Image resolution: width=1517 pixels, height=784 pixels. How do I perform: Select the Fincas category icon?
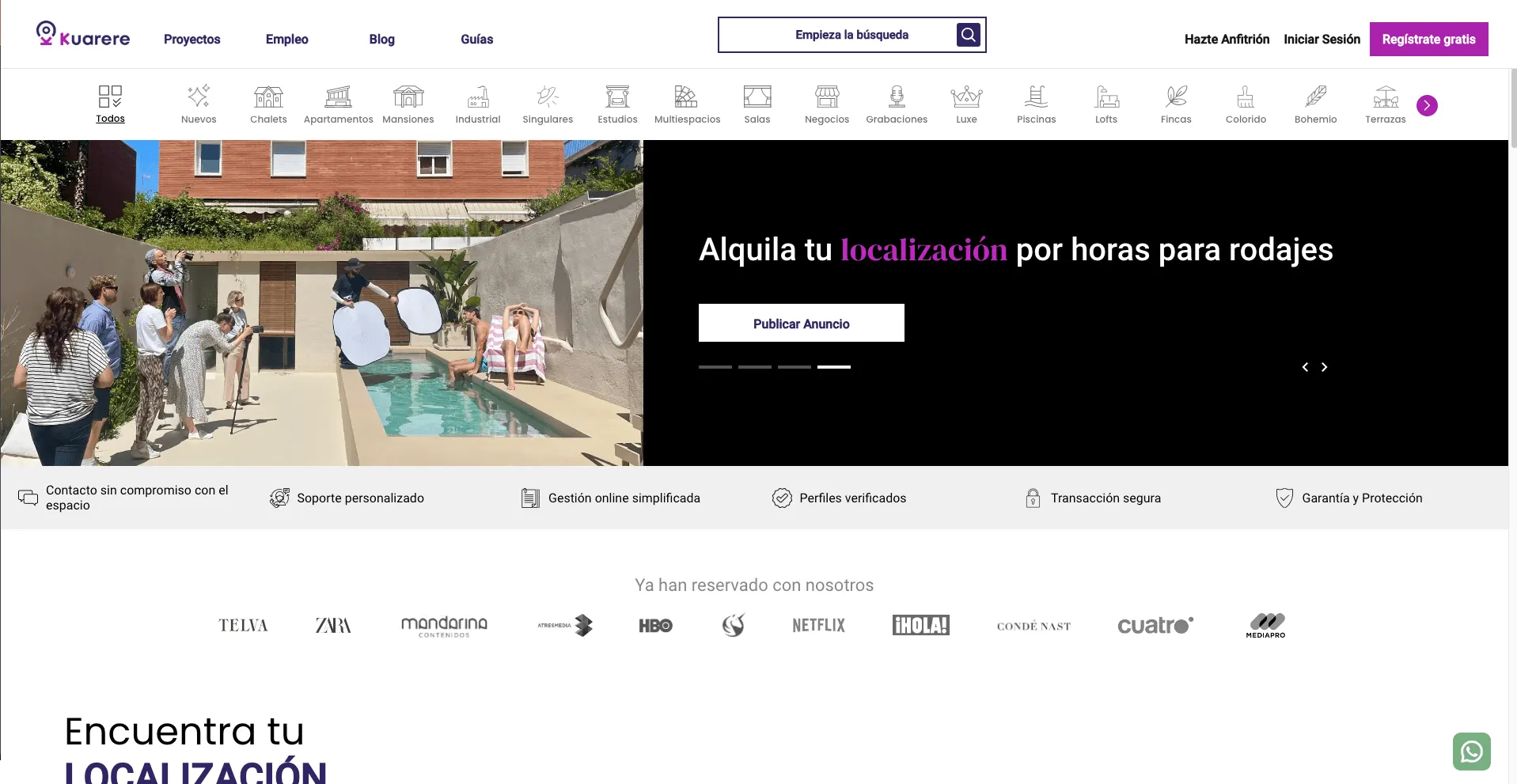pyautogui.click(x=1176, y=97)
